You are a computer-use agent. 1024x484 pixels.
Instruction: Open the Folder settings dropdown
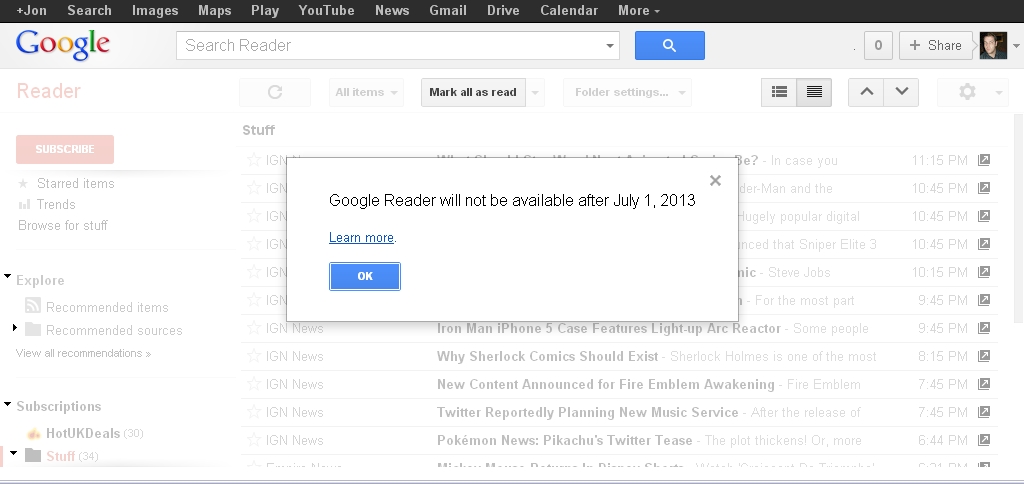point(627,92)
